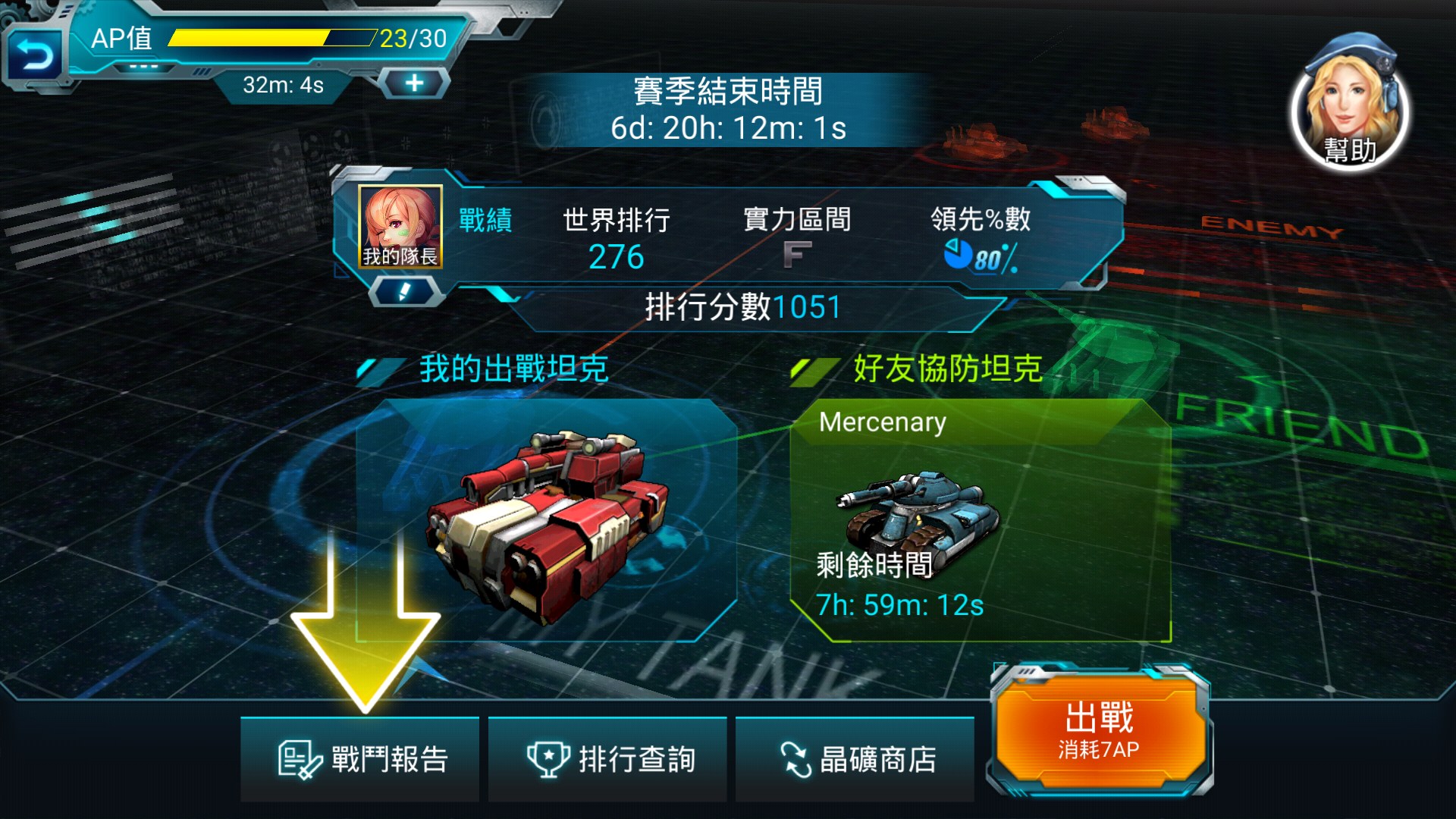The width and height of the screenshot is (1456, 819).
Task: Tap the 戰績 record label
Action: pyautogui.click(x=485, y=221)
